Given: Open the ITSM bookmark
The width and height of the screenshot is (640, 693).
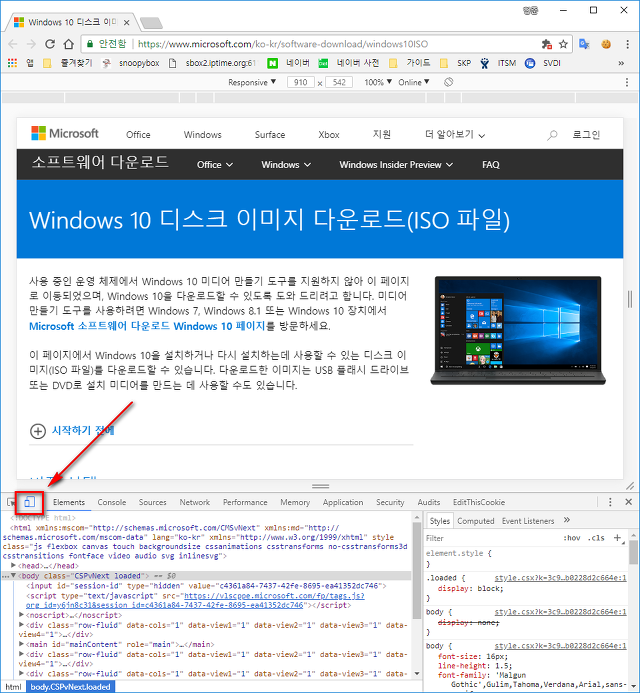Looking at the screenshot, I should click(x=498, y=63).
